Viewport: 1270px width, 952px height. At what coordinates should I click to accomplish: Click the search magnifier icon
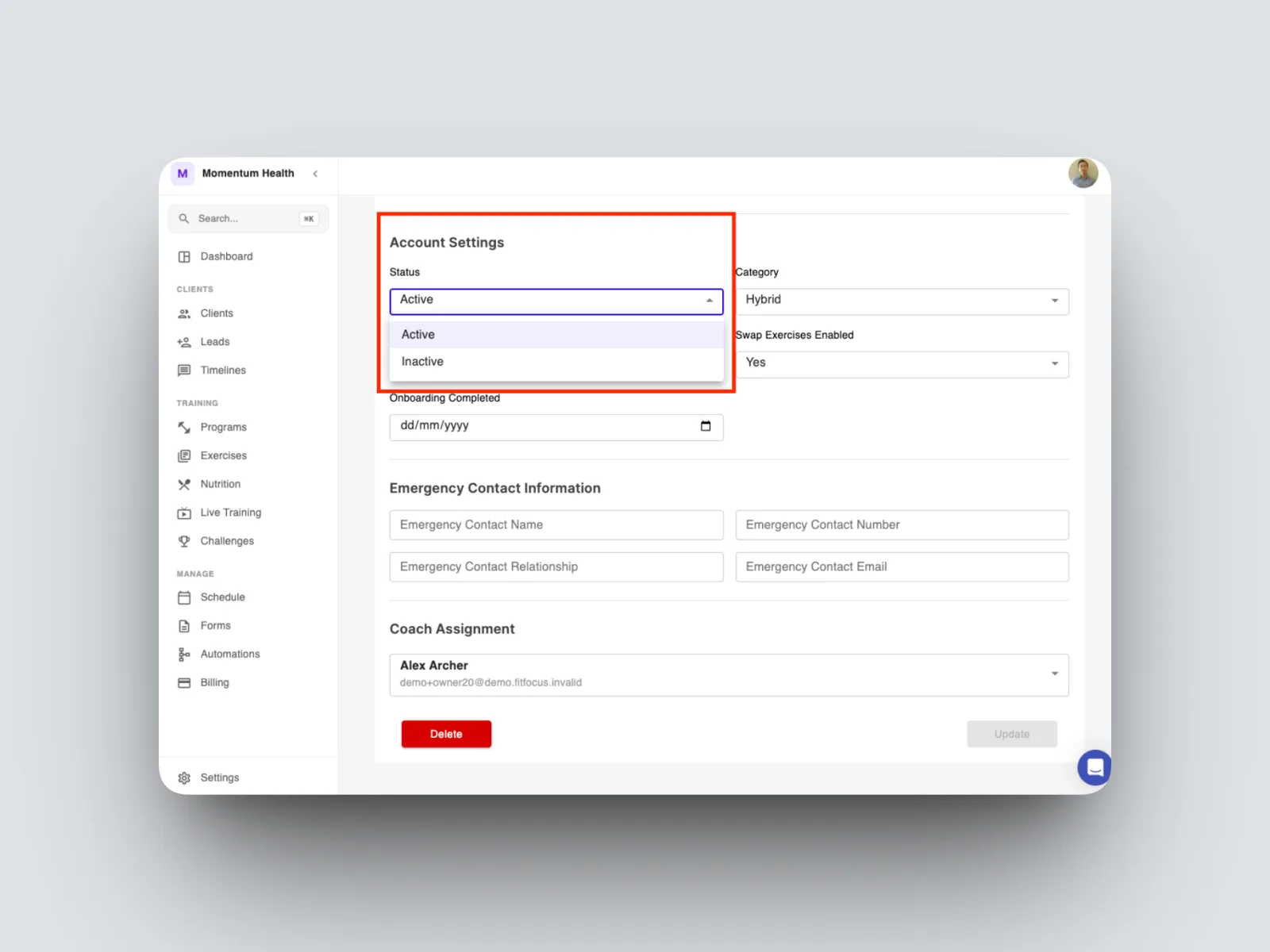[184, 219]
